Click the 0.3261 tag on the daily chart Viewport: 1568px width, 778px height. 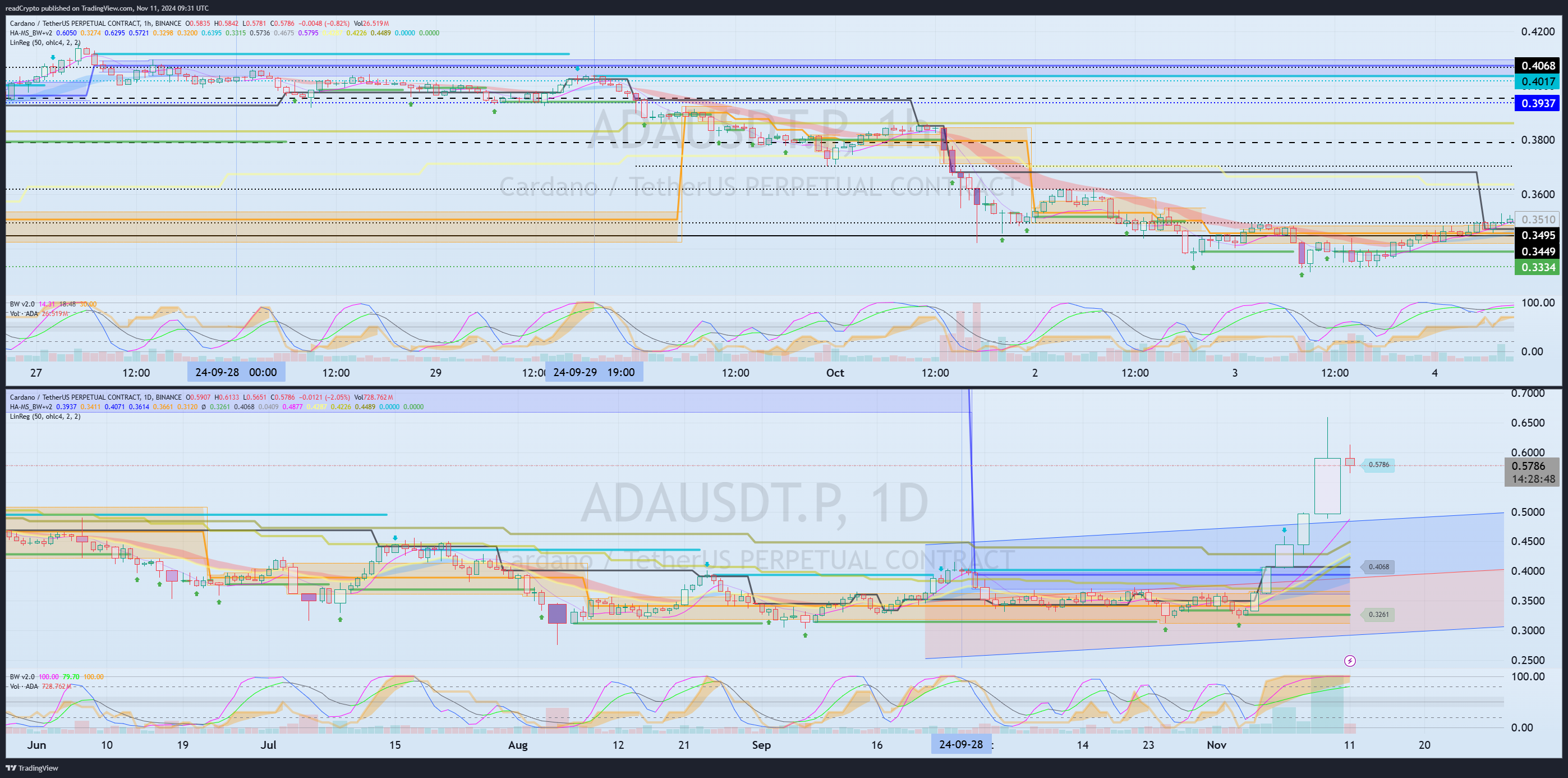[1378, 614]
